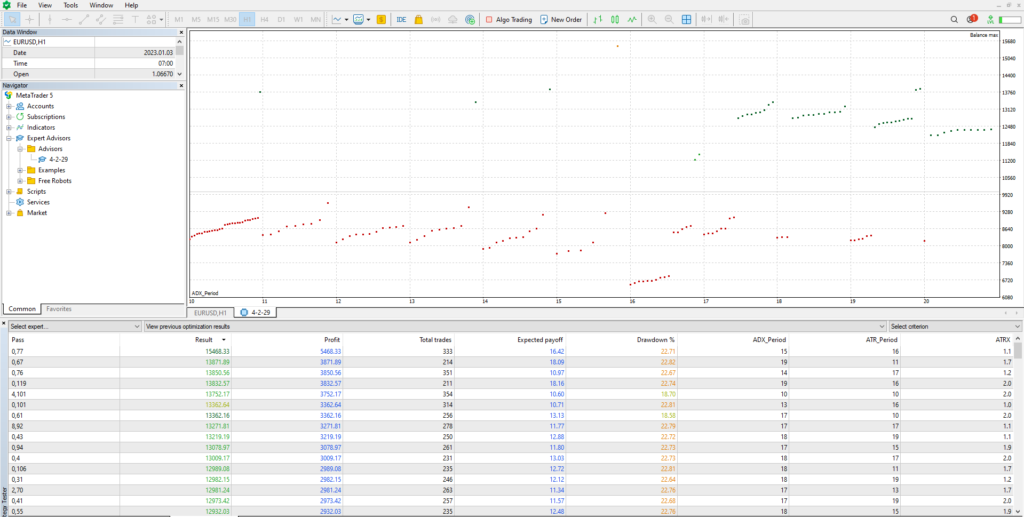Open the search magnifier icon
Screen dimensions: 1024x517
(953, 19)
